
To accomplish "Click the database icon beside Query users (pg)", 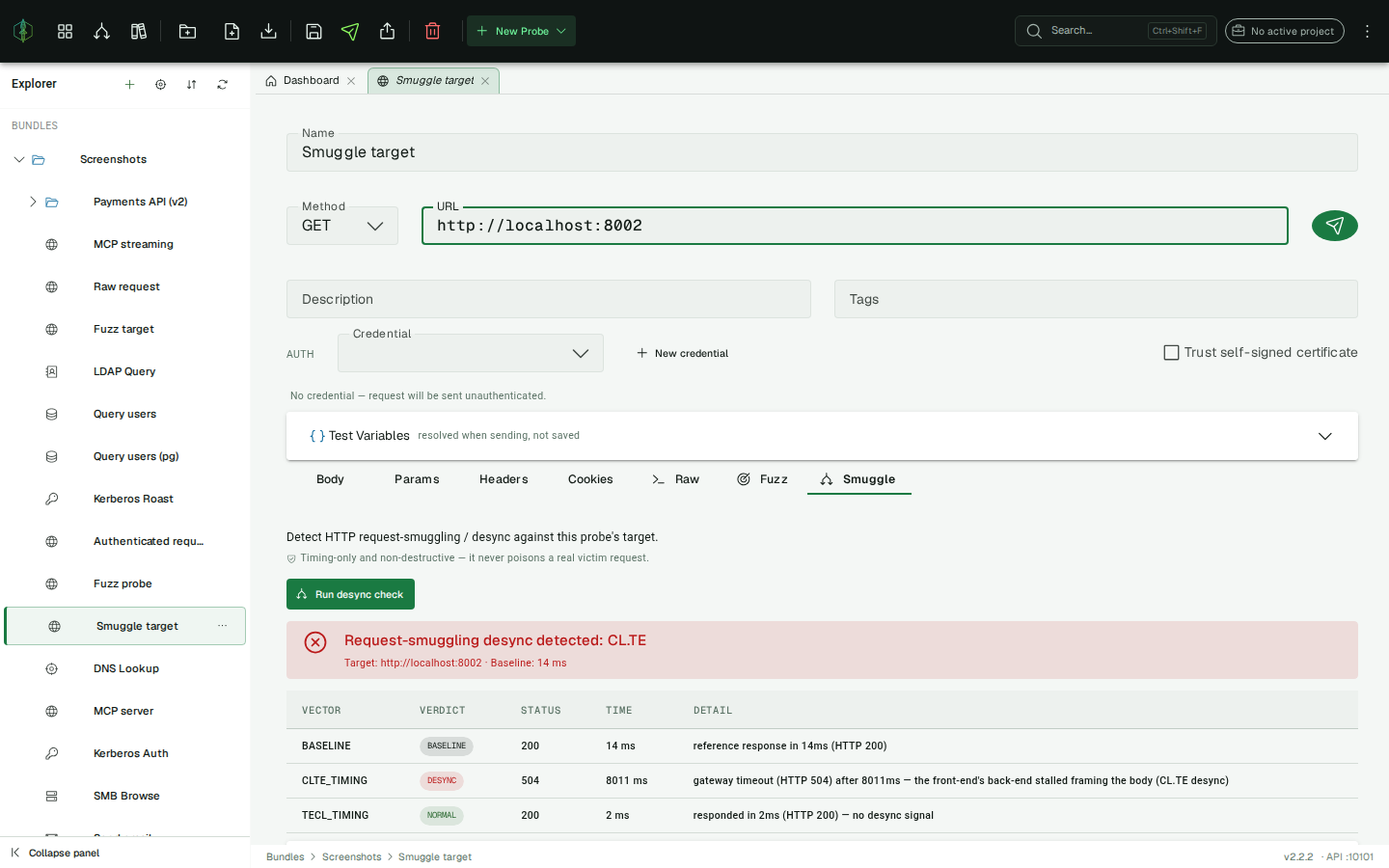I will (52, 456).
